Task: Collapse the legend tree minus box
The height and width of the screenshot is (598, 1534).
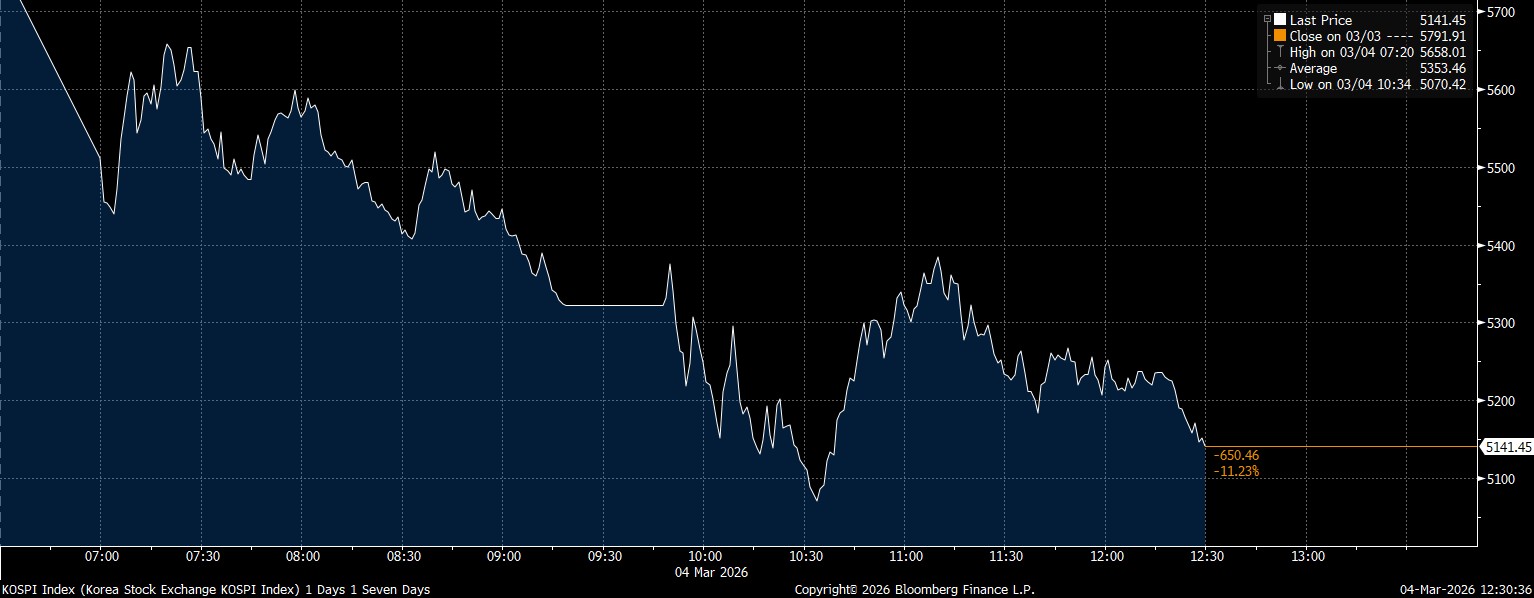Action: (1267, 20)
